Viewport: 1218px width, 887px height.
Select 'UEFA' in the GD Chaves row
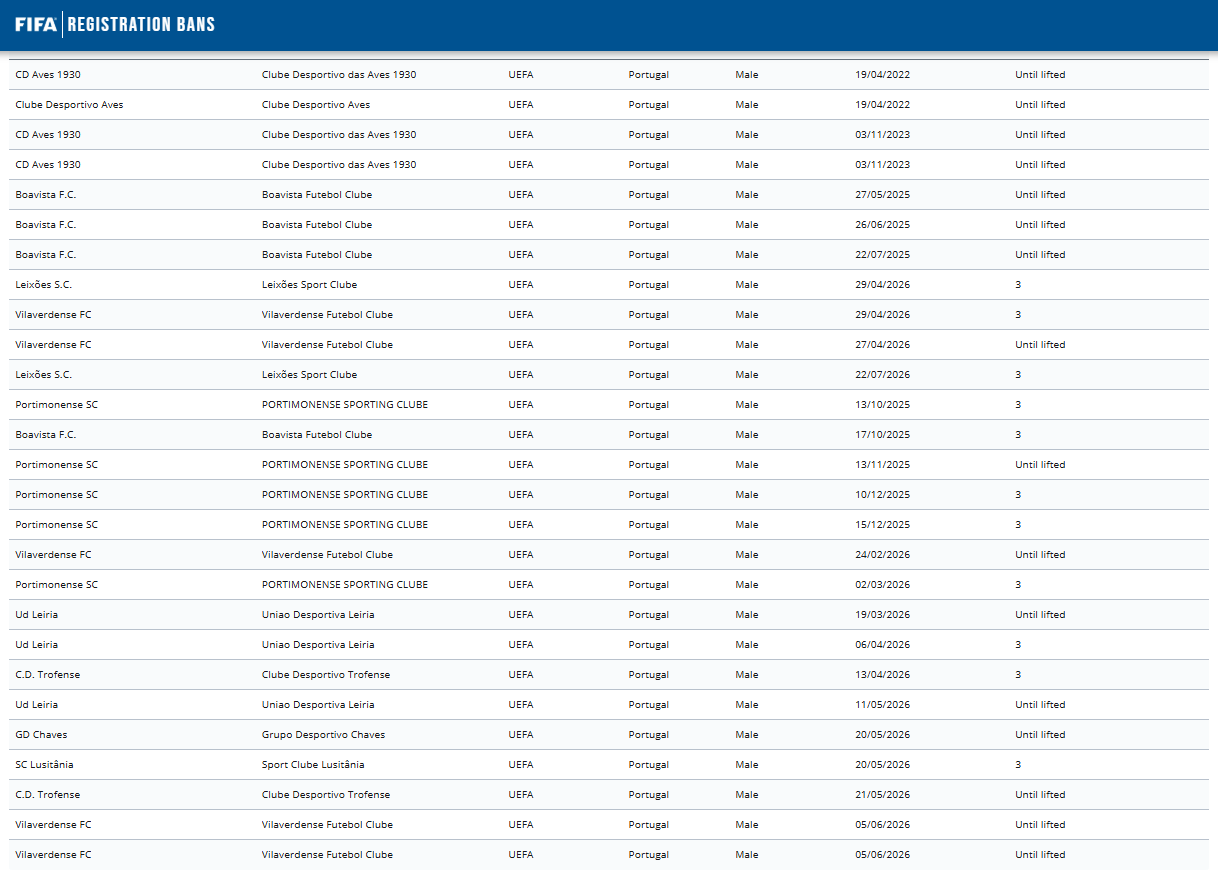coord(521,735)
